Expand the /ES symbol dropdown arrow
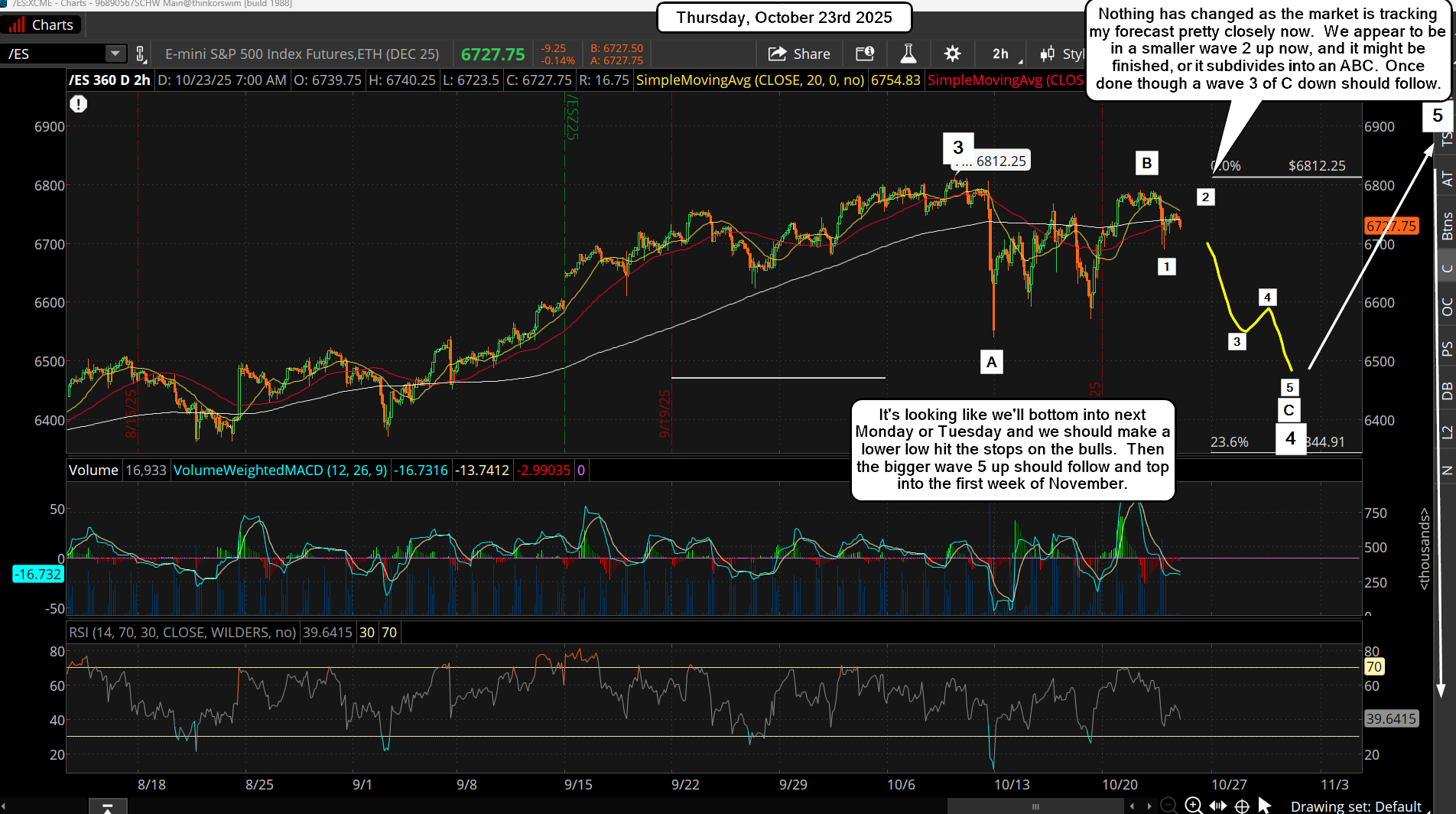The image size is (1456, 814). tap(115, 54)
